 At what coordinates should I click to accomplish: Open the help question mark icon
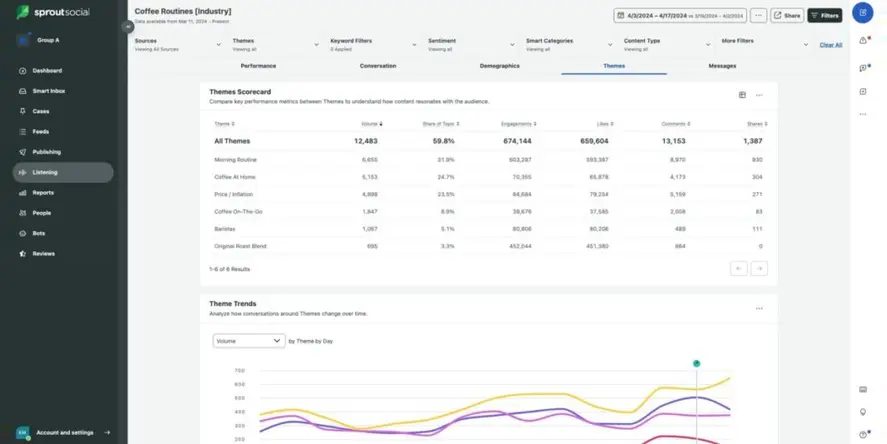863,434
